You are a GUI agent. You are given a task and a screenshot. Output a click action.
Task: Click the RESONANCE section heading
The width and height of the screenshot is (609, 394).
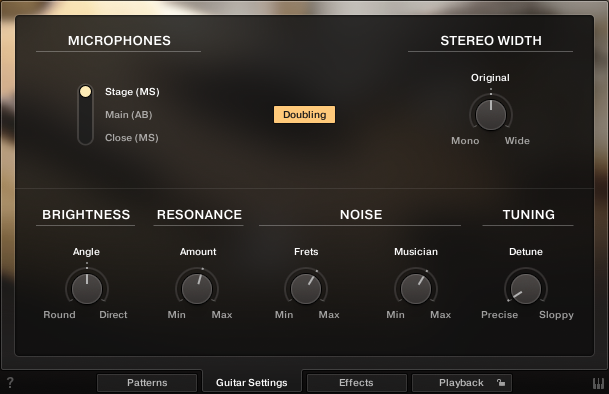(x=199, y=215)
